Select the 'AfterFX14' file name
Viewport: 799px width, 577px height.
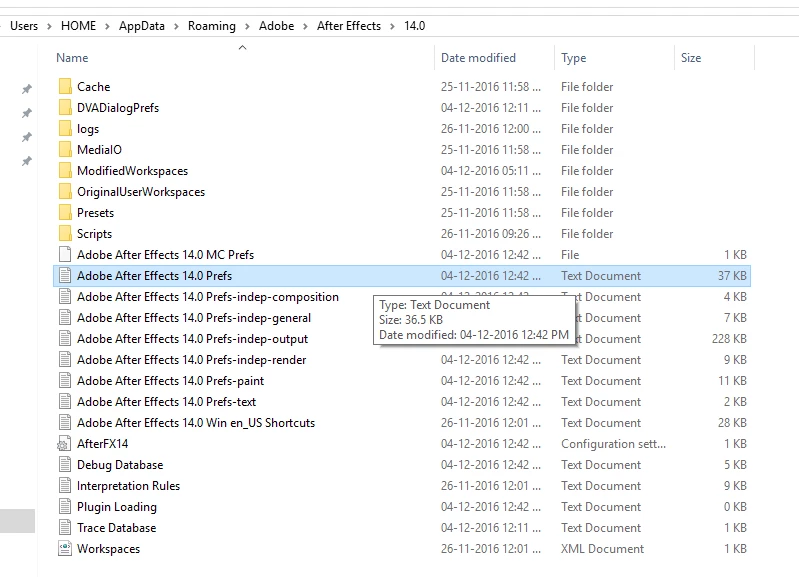[102, 443]
